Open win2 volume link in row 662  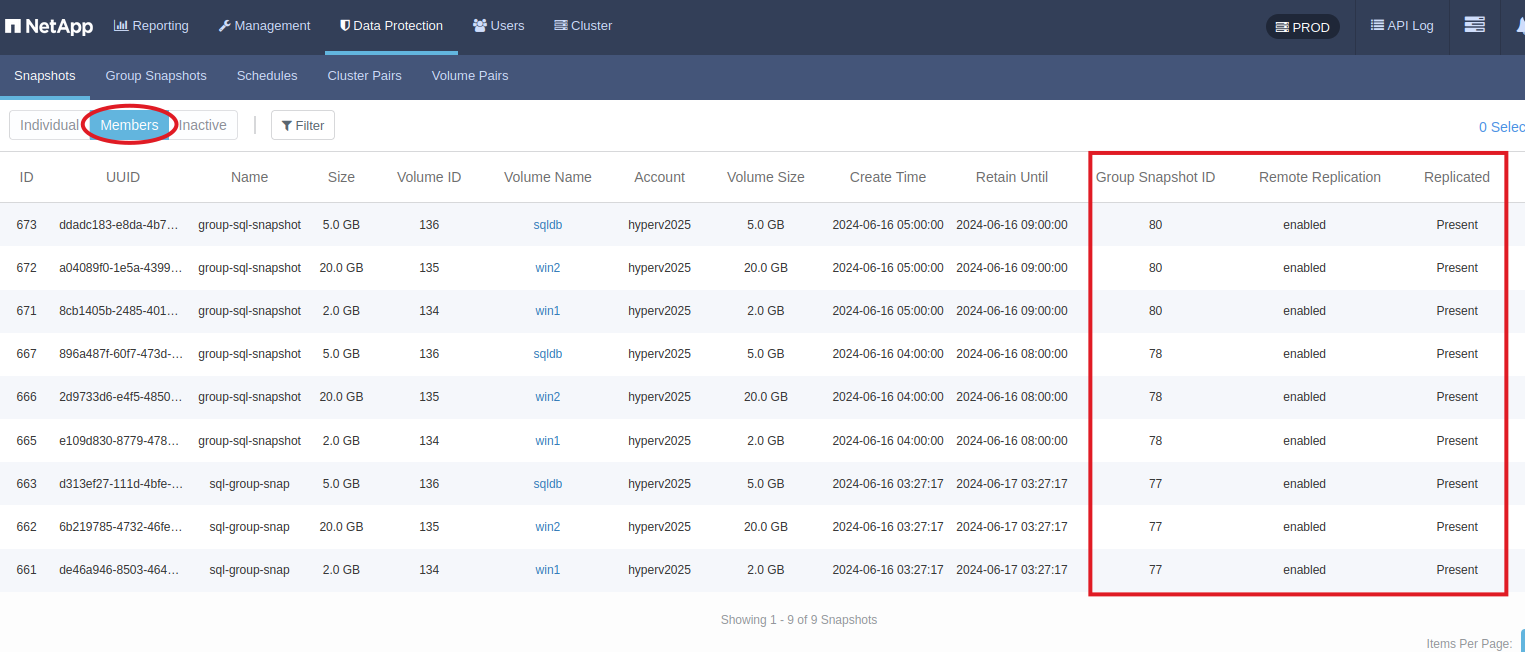[548, 527]
